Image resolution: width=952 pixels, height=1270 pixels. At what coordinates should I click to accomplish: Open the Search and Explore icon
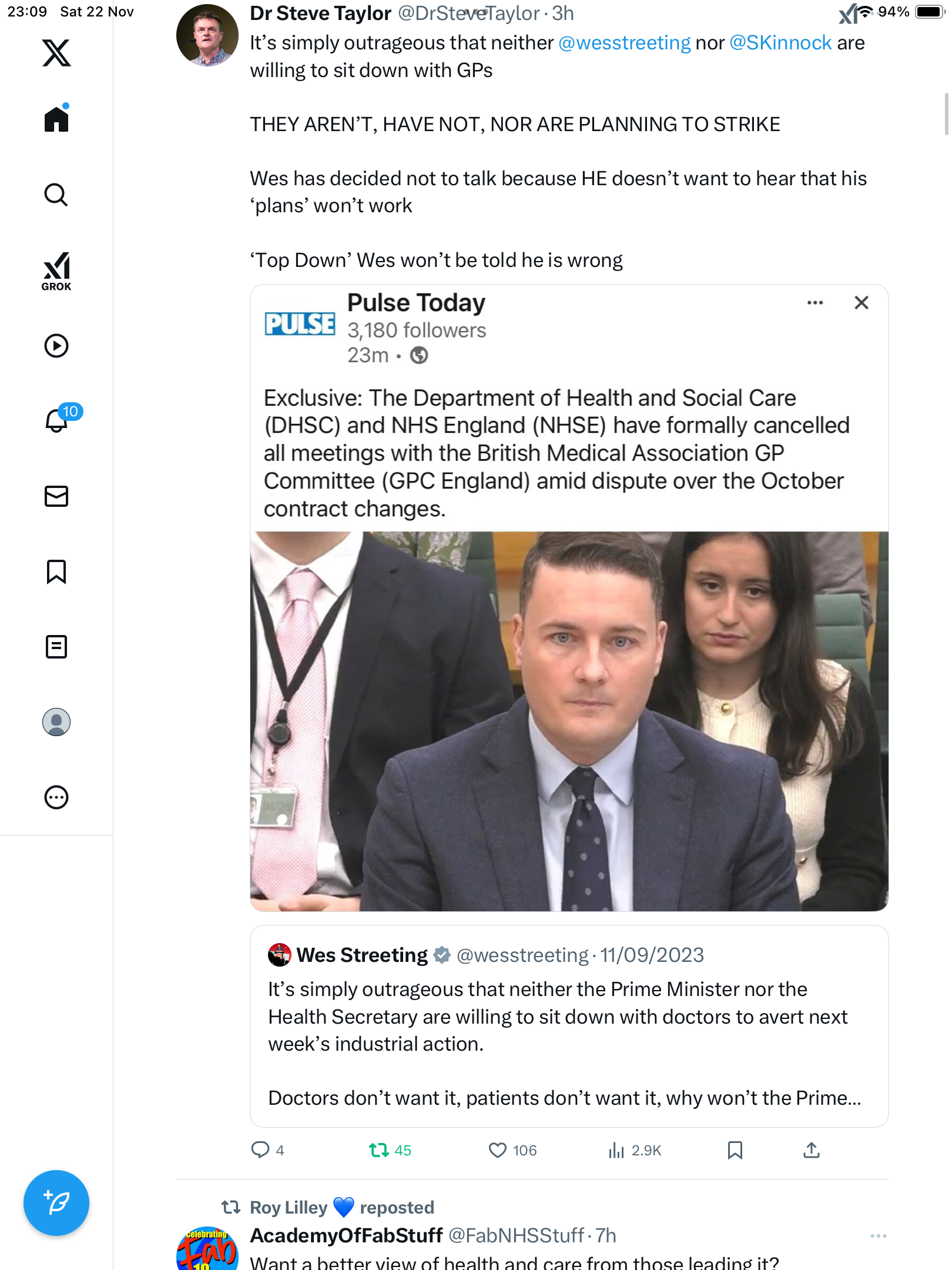(56, 195)
